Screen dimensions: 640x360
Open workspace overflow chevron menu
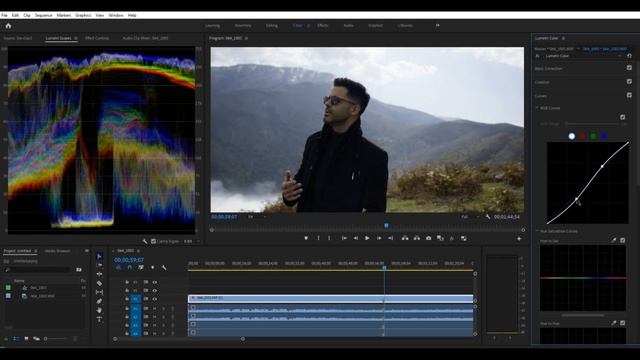tap(438, 25)
